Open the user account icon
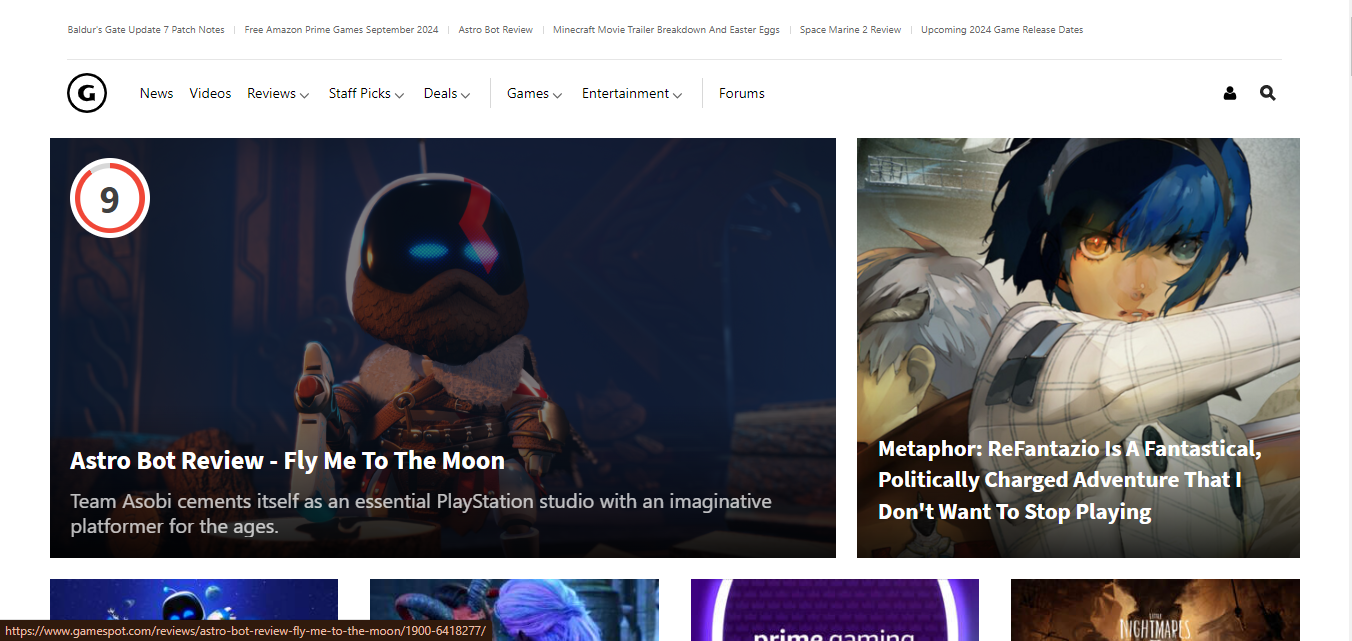Screen dimensions: 1352x641 [1230, 93]
